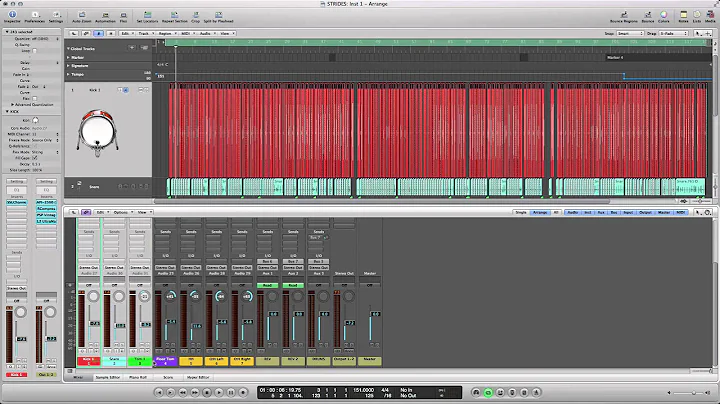Screen dimensions: 720x404
Task: Click the Fast Forward transport button
Action: click(x=195, y=393)
